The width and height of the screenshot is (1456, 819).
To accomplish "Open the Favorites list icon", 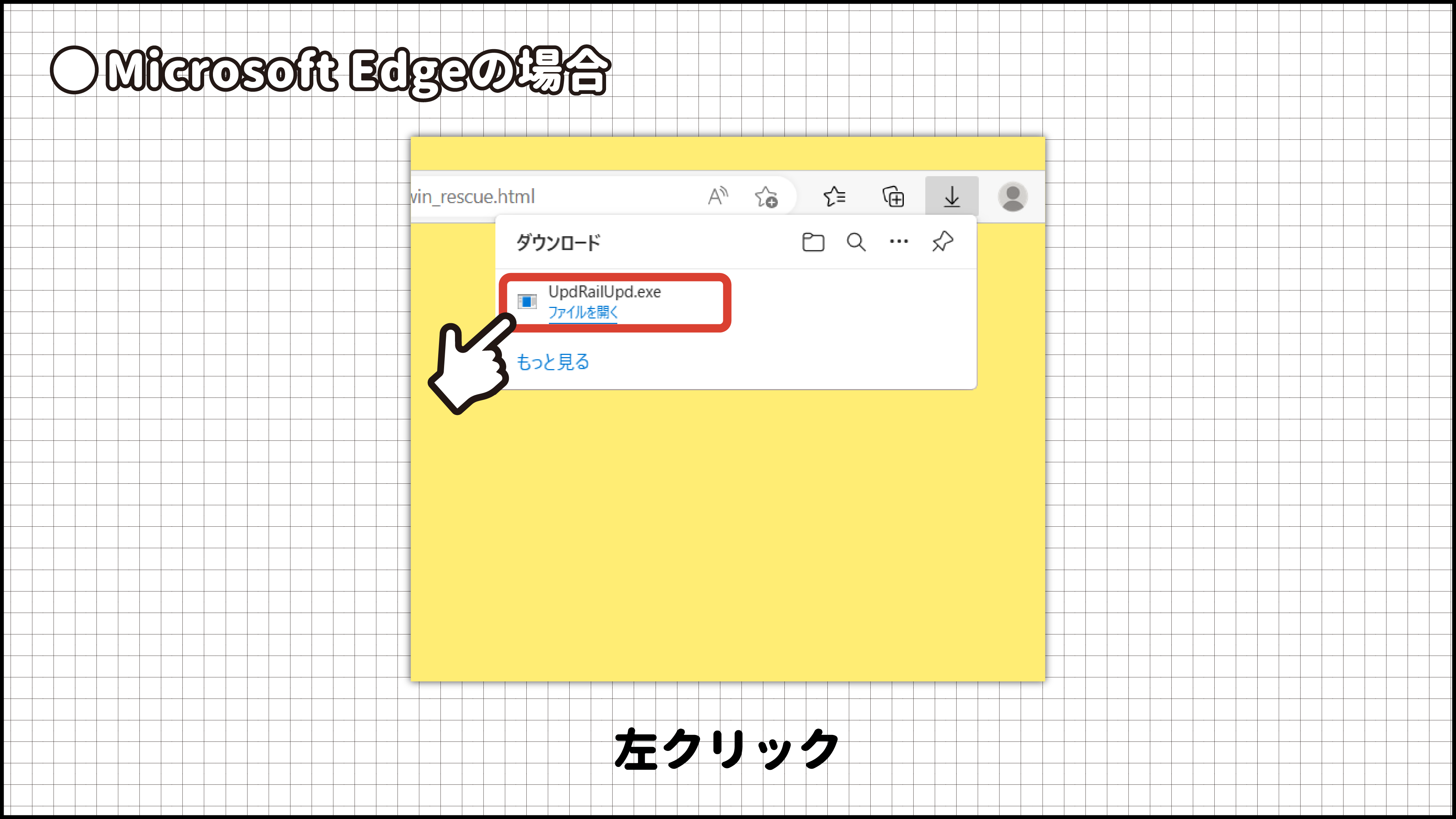I will (x=834, y=197).
